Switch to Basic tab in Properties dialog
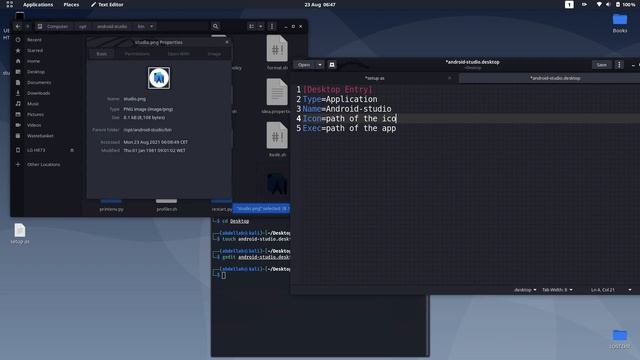Screen dimensions: 640x360 (x=102, y=54)
